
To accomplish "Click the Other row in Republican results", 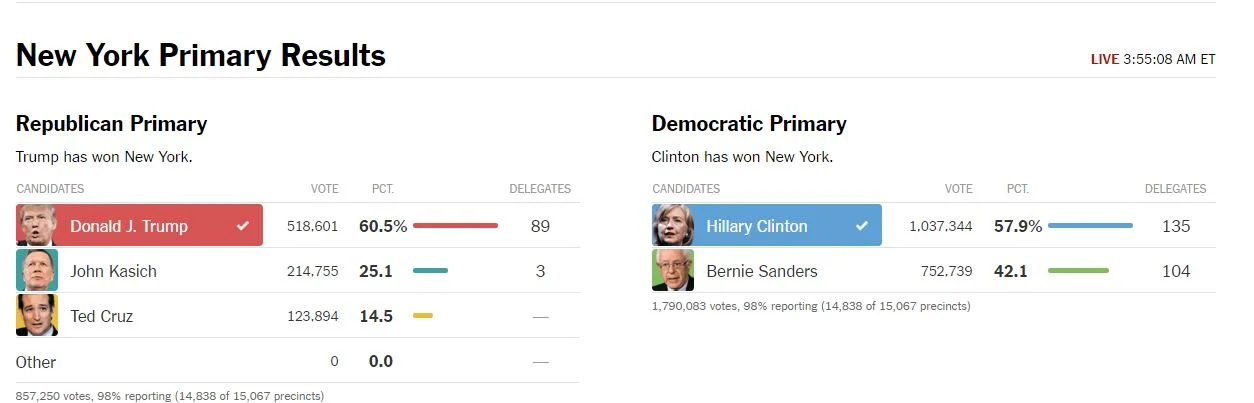I will [x=36, y=362].
